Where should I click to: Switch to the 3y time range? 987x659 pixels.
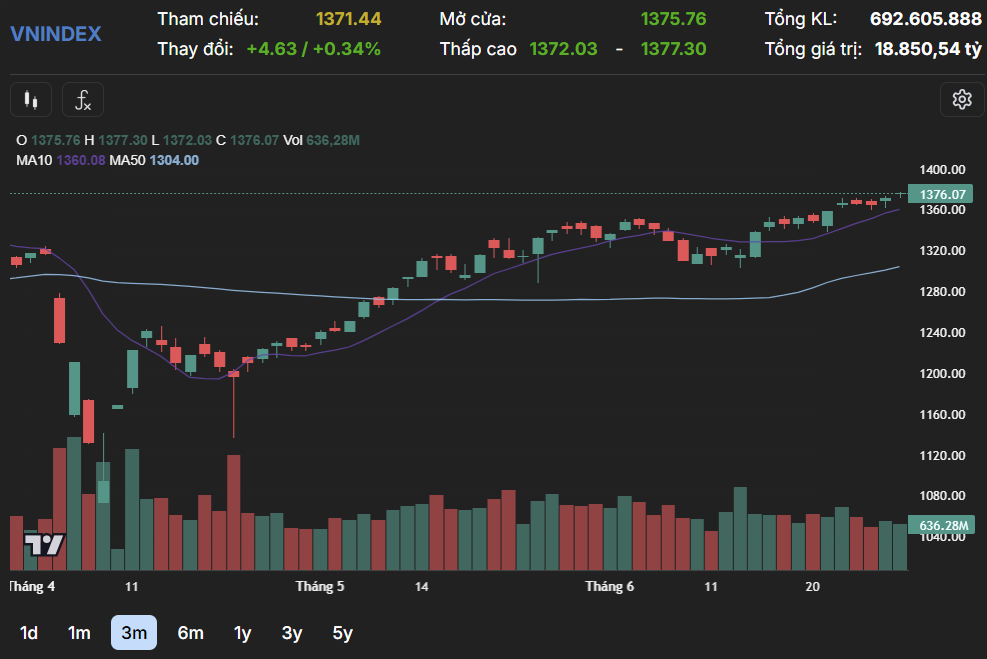pyautogui.click(x=291, y=633)
